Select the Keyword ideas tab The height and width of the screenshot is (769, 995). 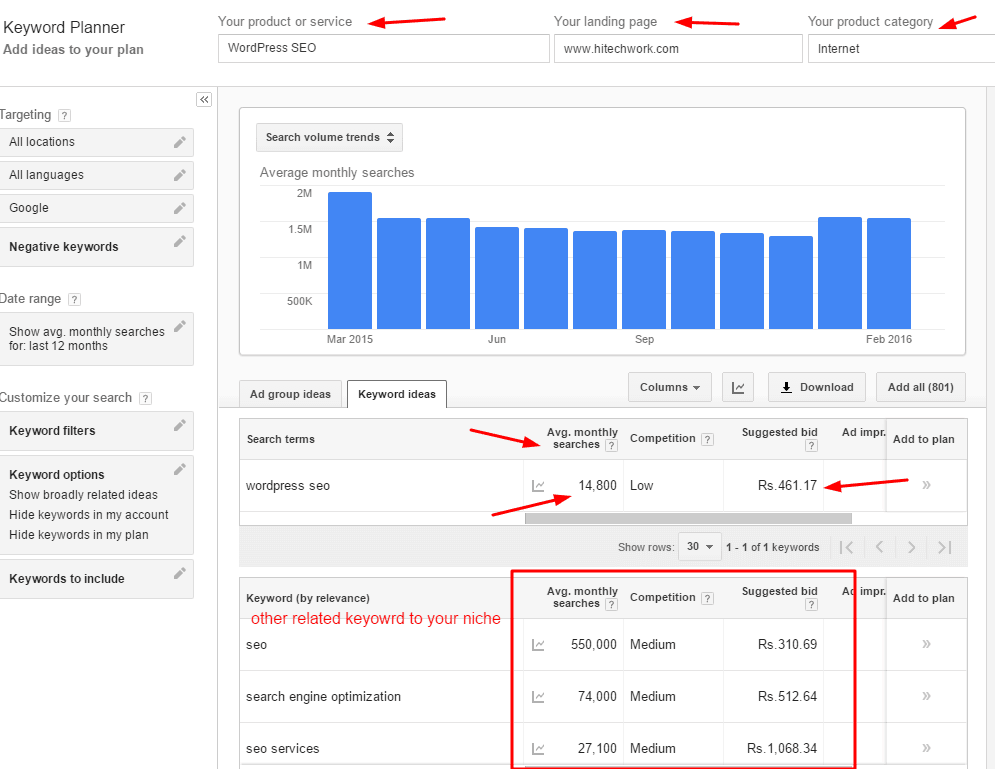[397, 394]
